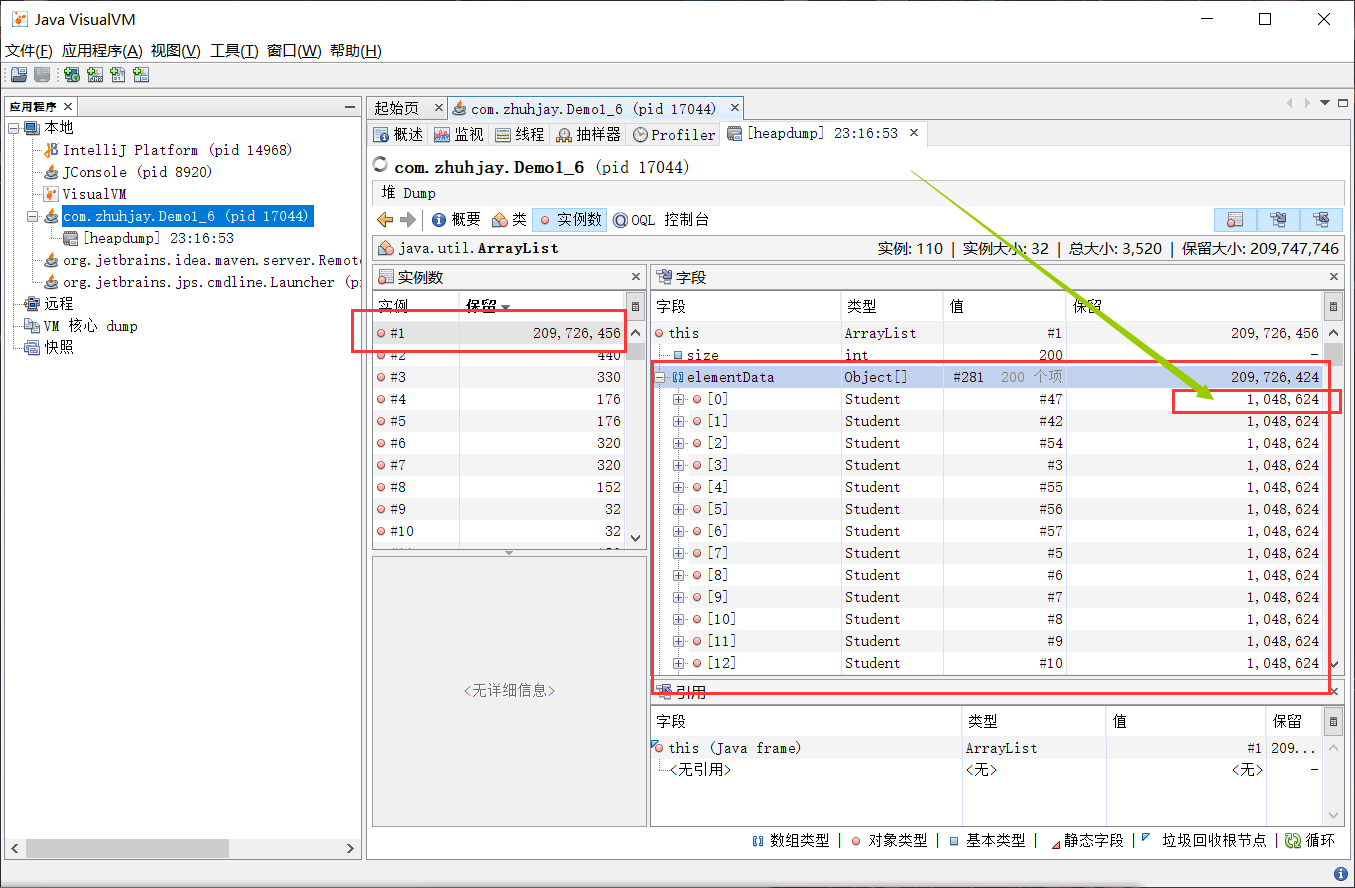Close the 实例数 panel with its X
The height and width of the screenshot is (888, 1355).
[x=636, y=277]
